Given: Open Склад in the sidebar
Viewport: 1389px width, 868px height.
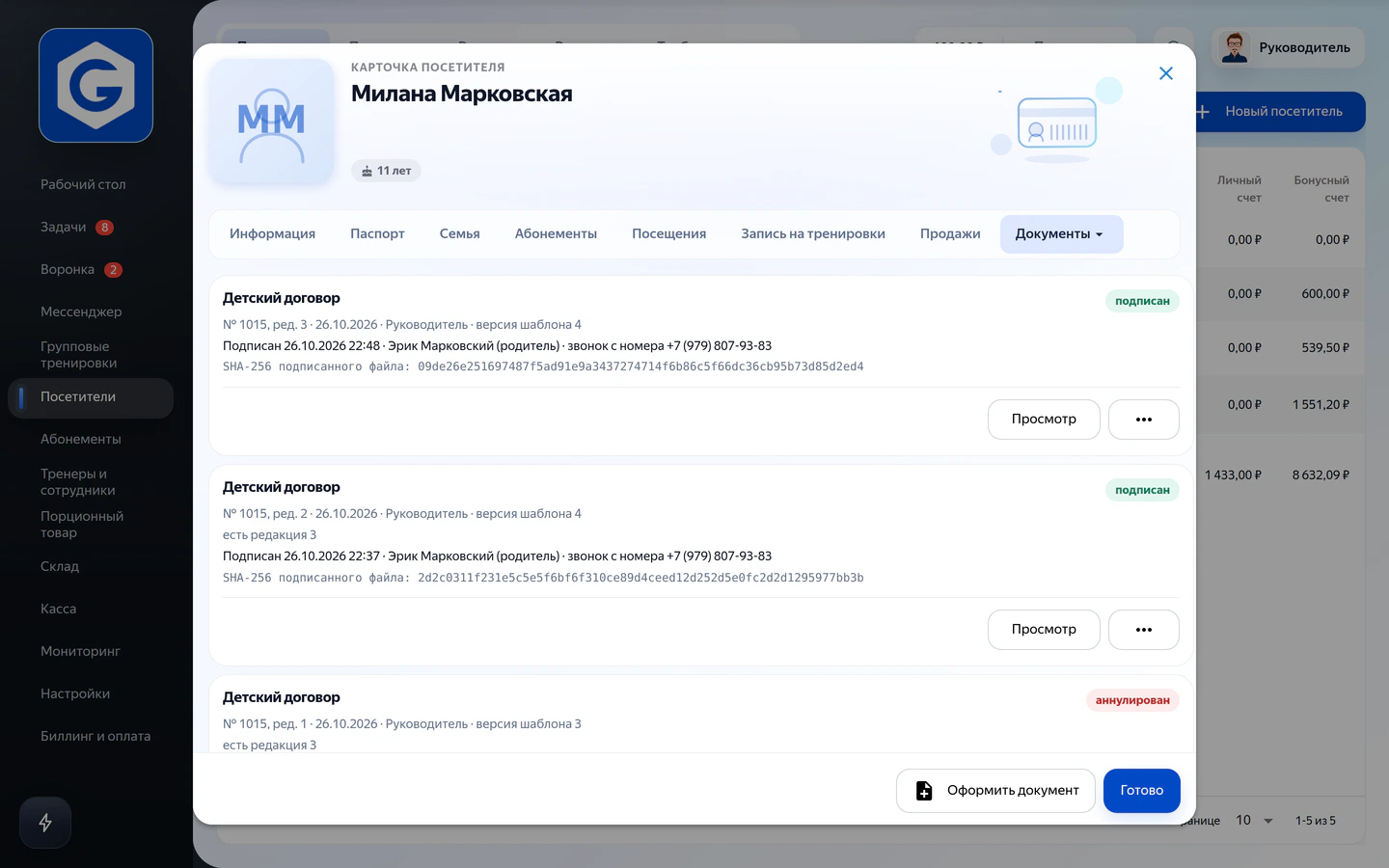Looking at the screenshot, I should [60, 566].
